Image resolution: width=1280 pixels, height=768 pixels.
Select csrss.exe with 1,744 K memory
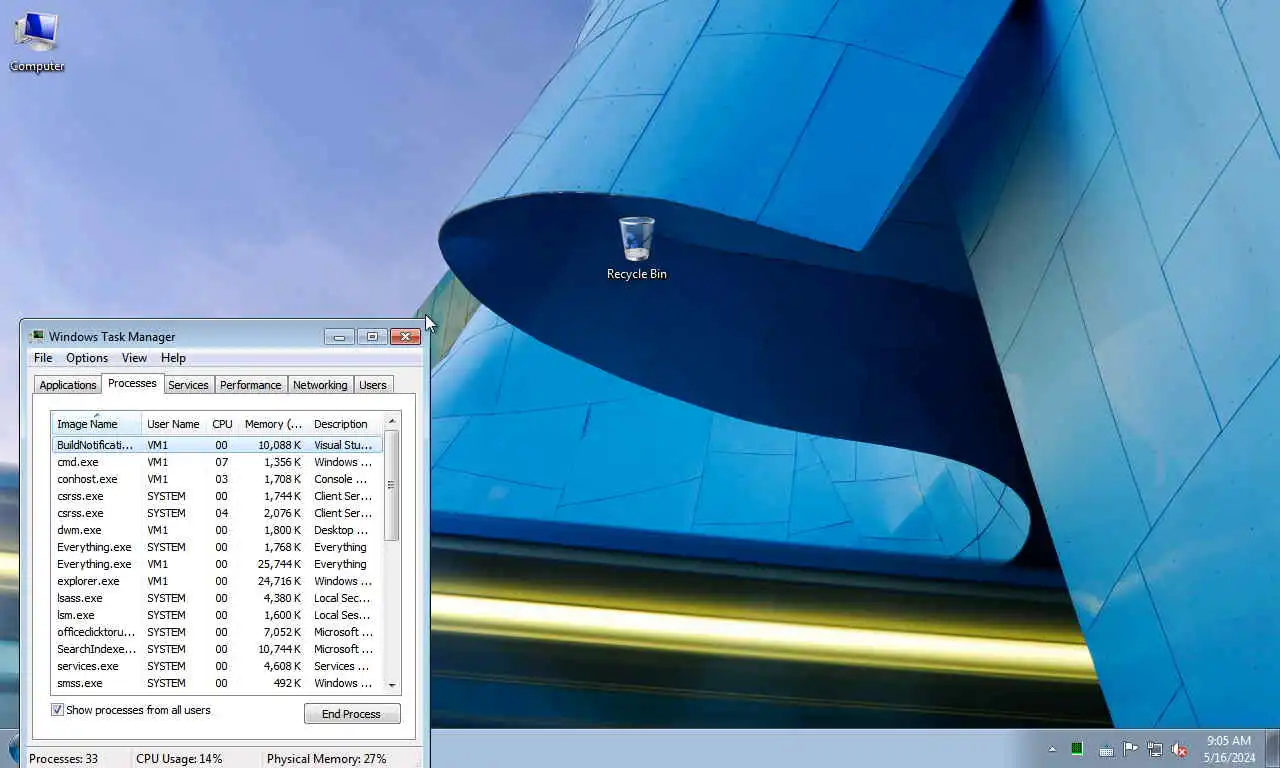(x=217, y=496)
